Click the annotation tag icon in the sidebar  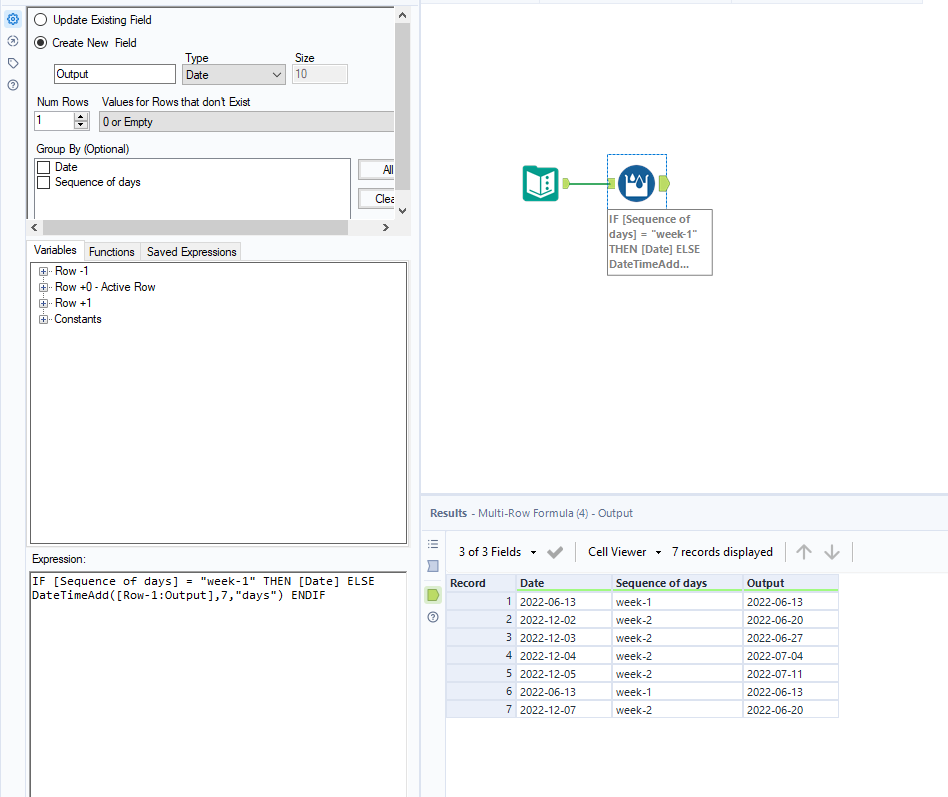tap(13, 62)
